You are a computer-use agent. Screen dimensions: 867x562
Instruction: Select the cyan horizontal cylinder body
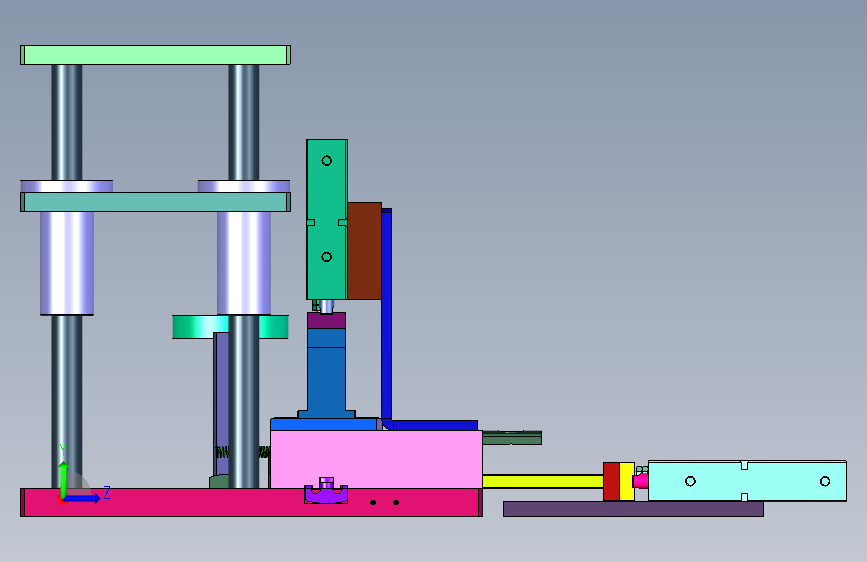[x=747, y=481]
